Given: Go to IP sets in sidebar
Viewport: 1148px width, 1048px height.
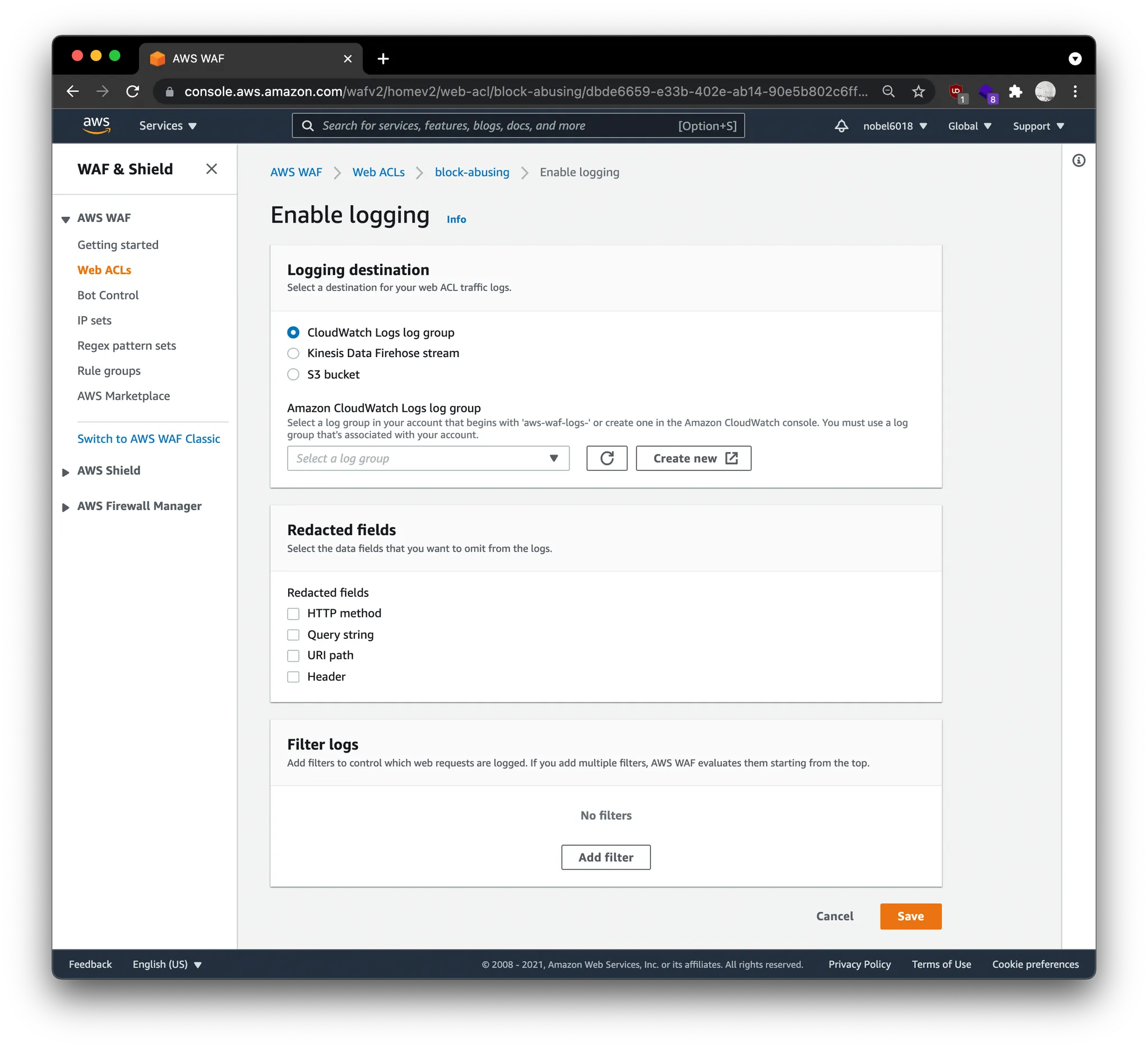Looking at the screenshot, I should pyautogui.click(x=95, y=321).
